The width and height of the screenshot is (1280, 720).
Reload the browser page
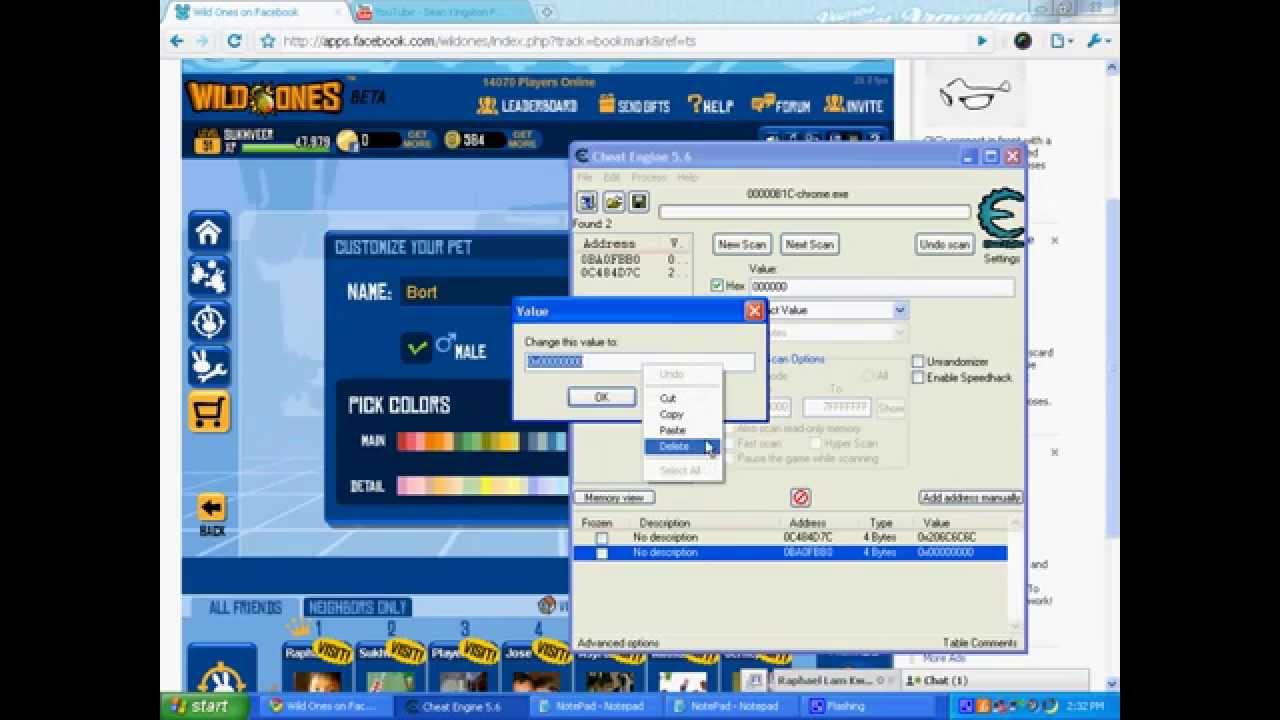coord(235,41)
